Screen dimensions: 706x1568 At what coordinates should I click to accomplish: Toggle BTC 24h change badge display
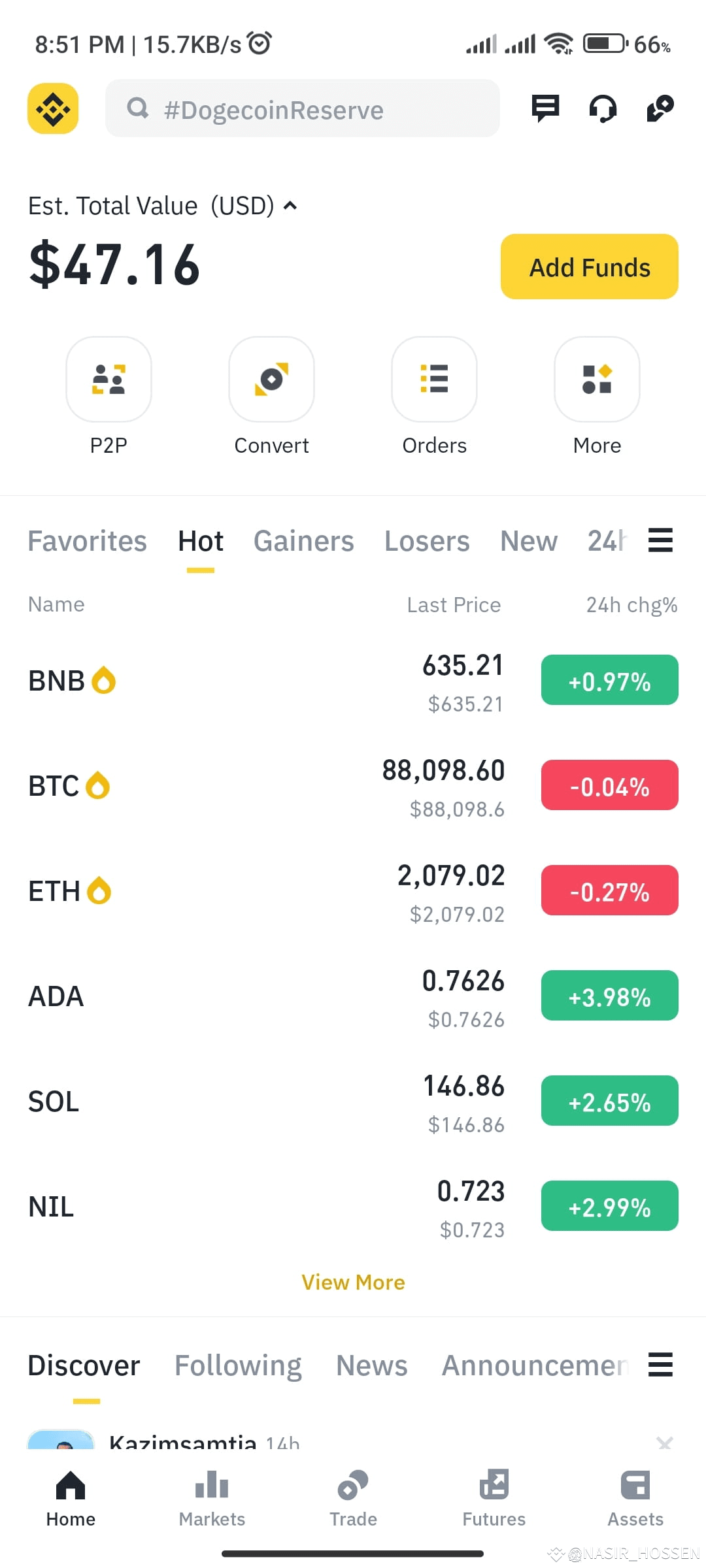(x=610, y=785)
